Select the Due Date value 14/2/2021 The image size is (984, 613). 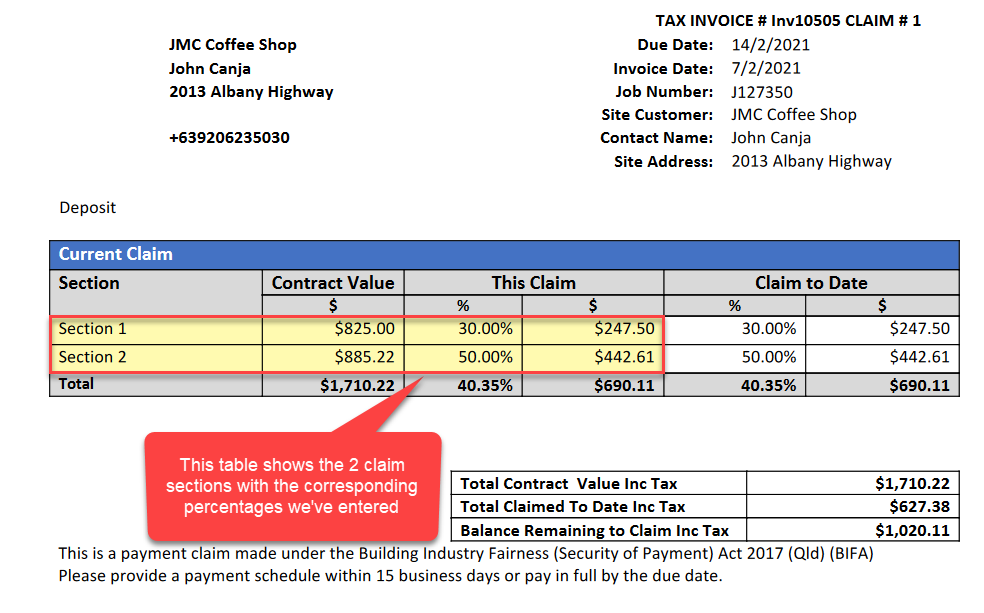(x=770, y=45)
